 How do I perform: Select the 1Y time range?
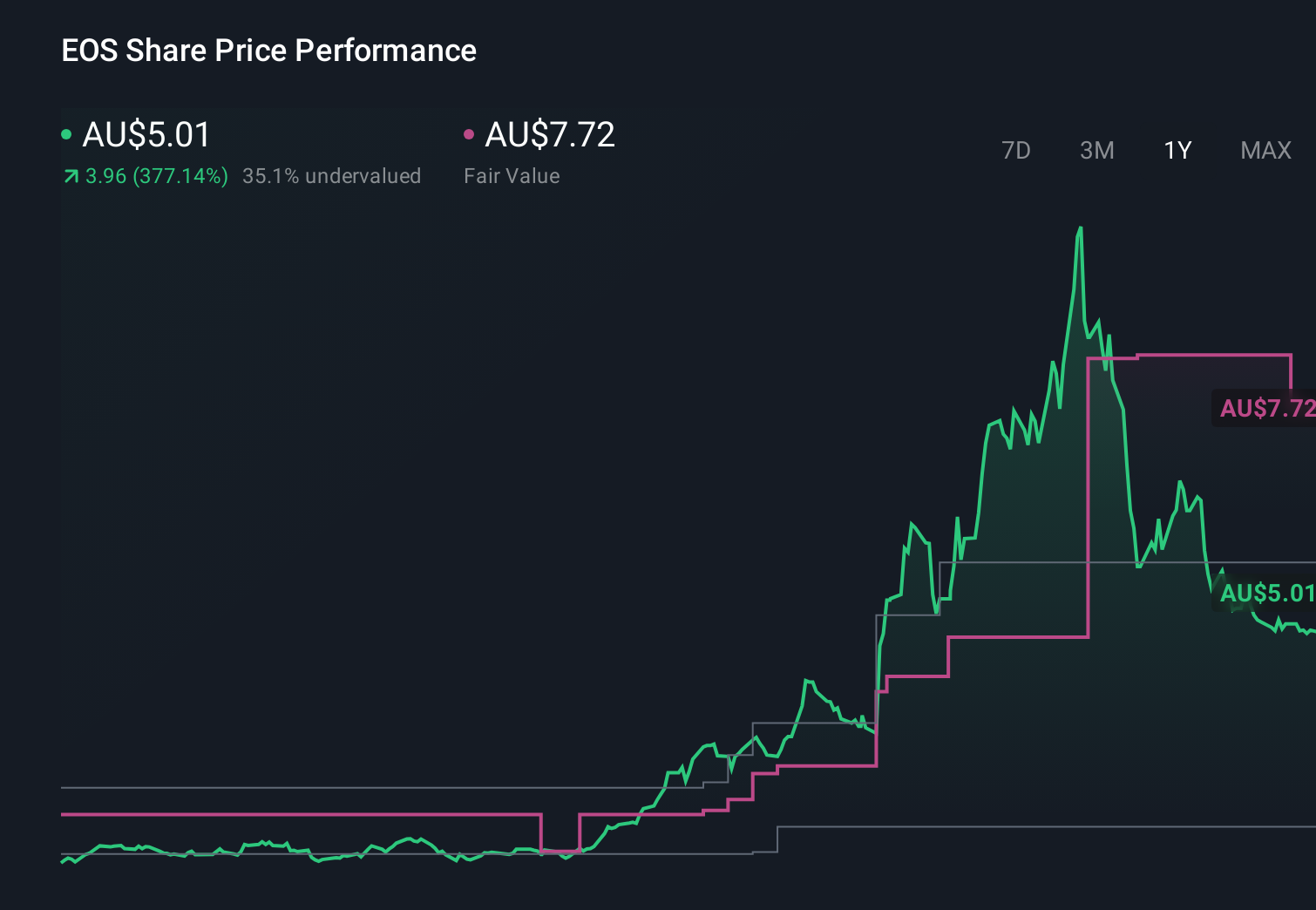coord(1177,150)
